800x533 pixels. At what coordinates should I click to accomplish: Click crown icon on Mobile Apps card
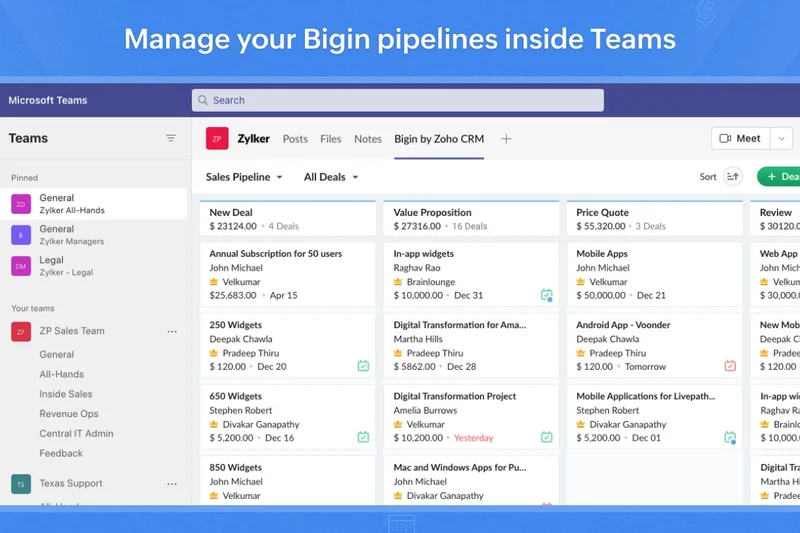[581, 282]
